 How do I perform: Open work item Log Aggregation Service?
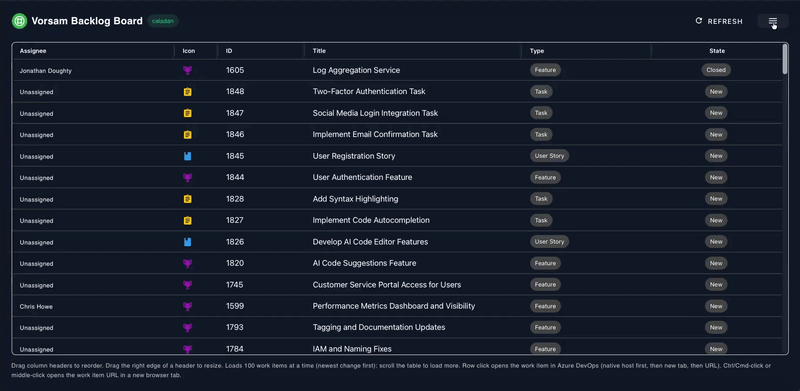tap(356, 70)
